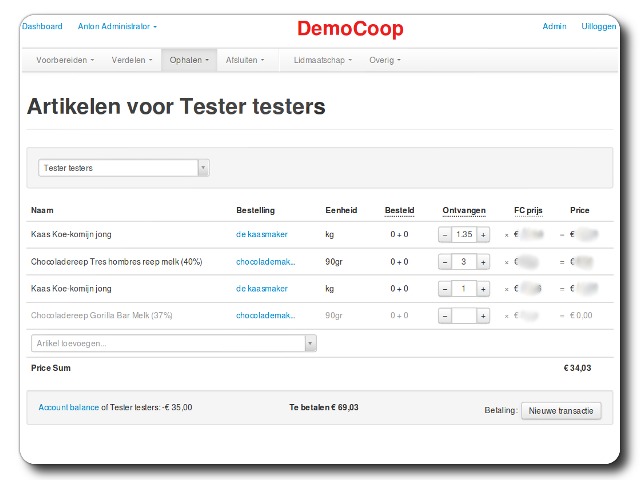Expand the Artikel toevoegen dropdown

[310, 343]
